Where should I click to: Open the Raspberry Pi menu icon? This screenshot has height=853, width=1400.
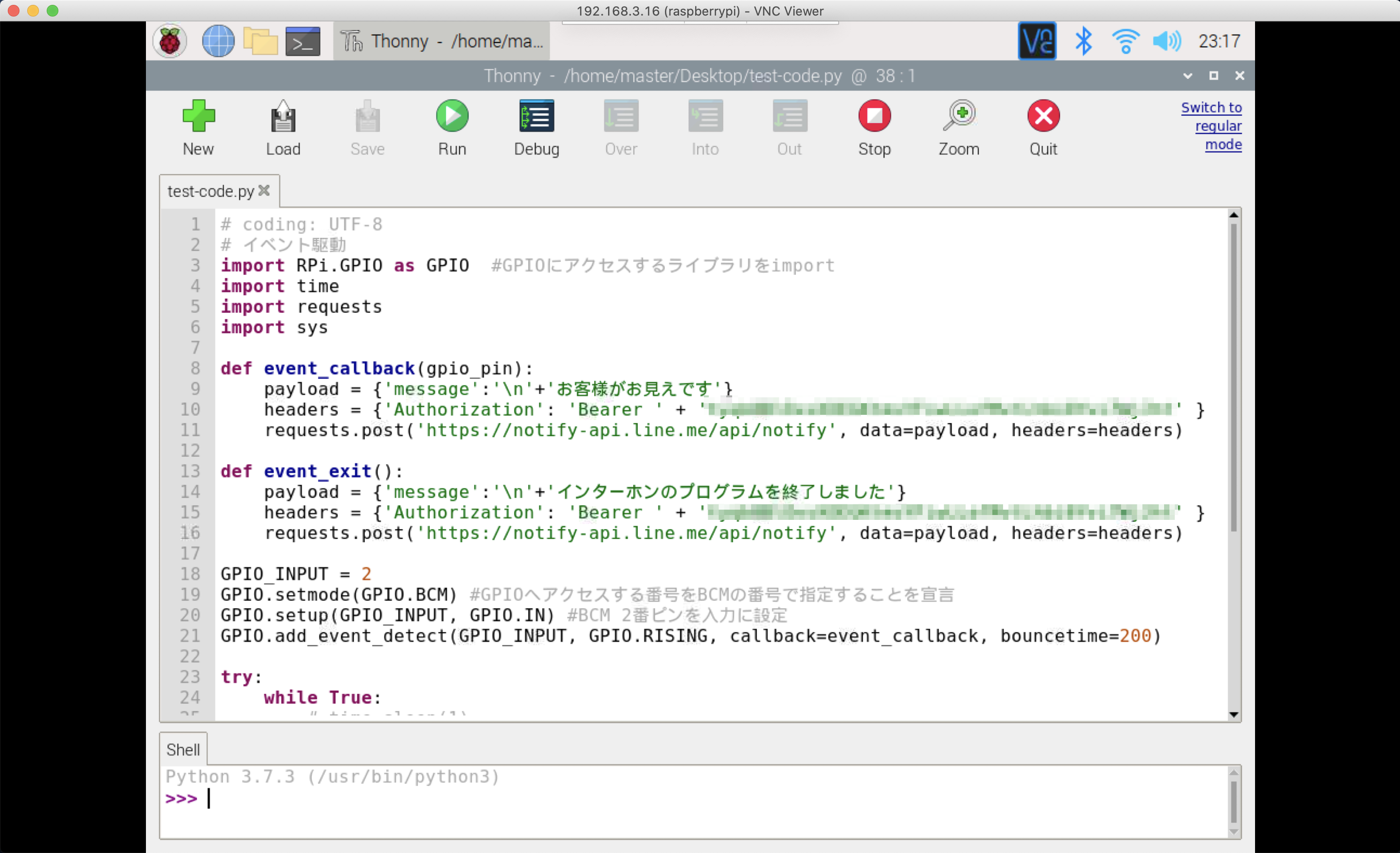tap(170, 41)
